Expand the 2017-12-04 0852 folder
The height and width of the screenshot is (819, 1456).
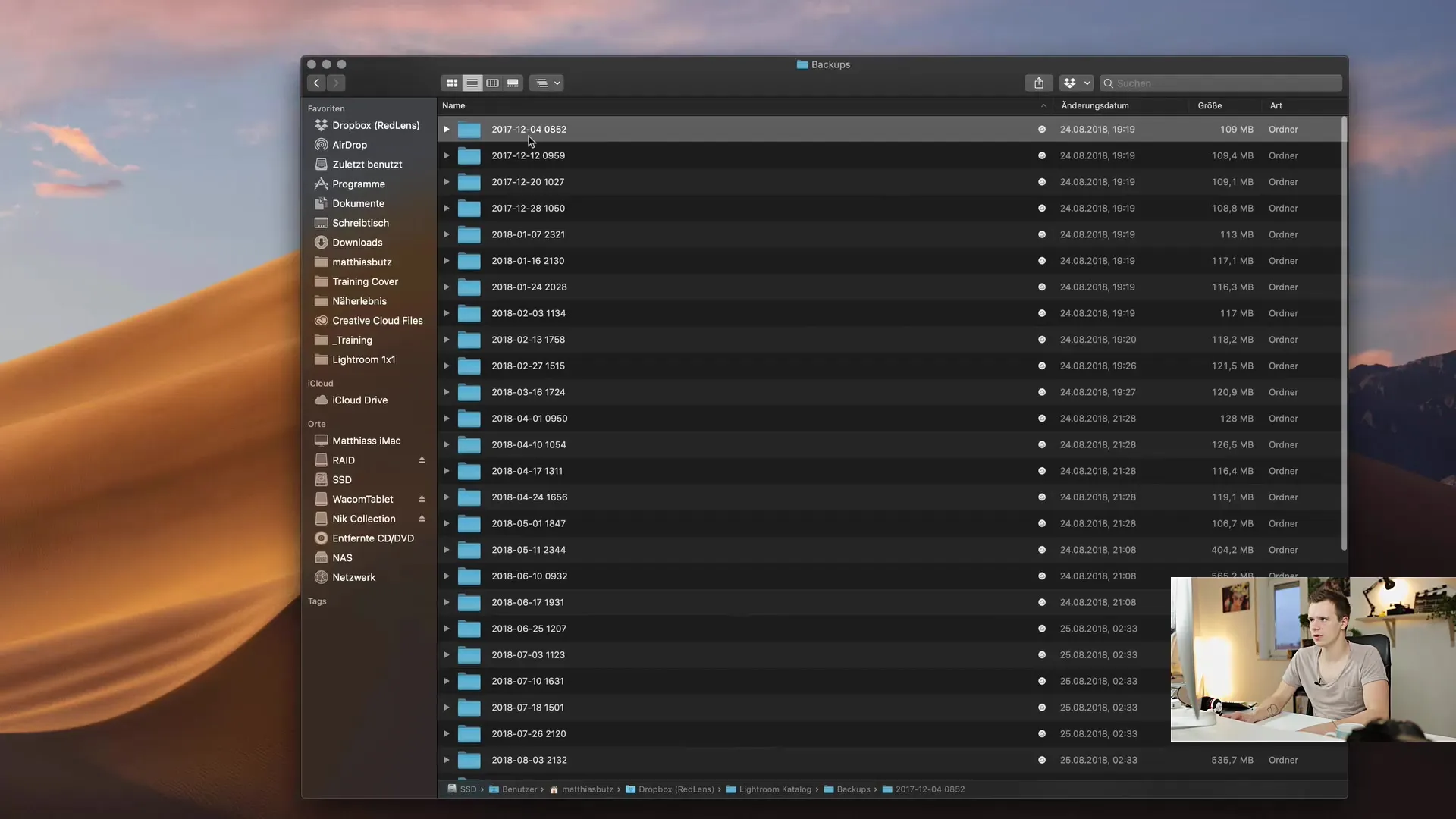coord(446,130)
